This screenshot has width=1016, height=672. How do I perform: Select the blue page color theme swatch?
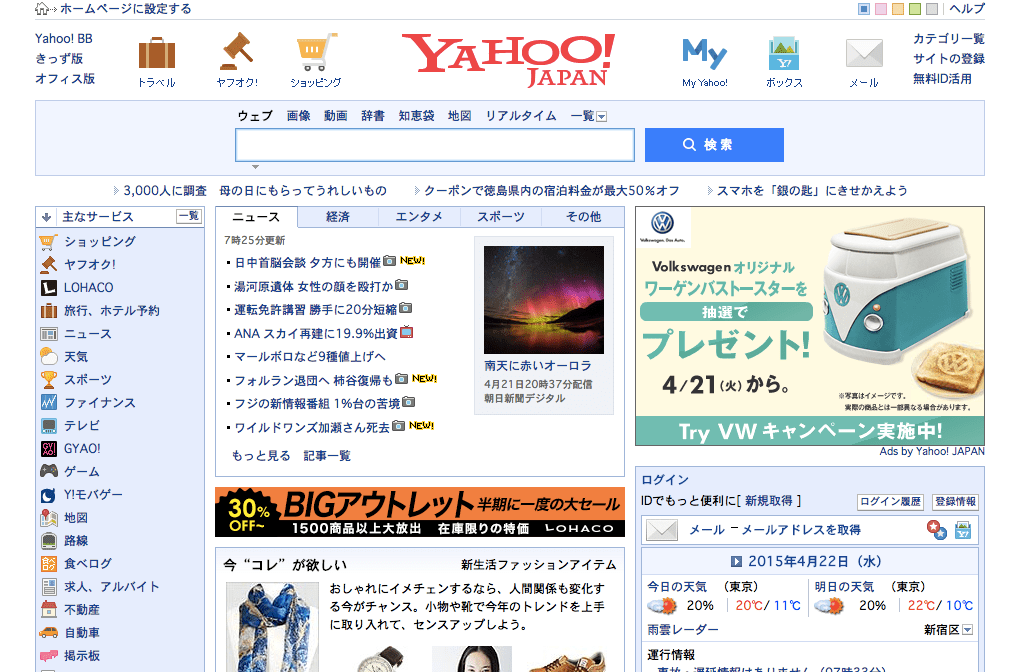864,8
